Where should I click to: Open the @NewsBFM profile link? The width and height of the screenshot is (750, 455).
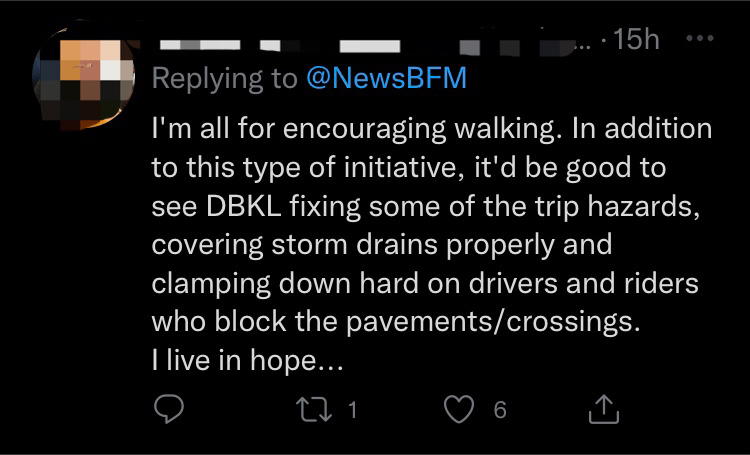(386, 78)
